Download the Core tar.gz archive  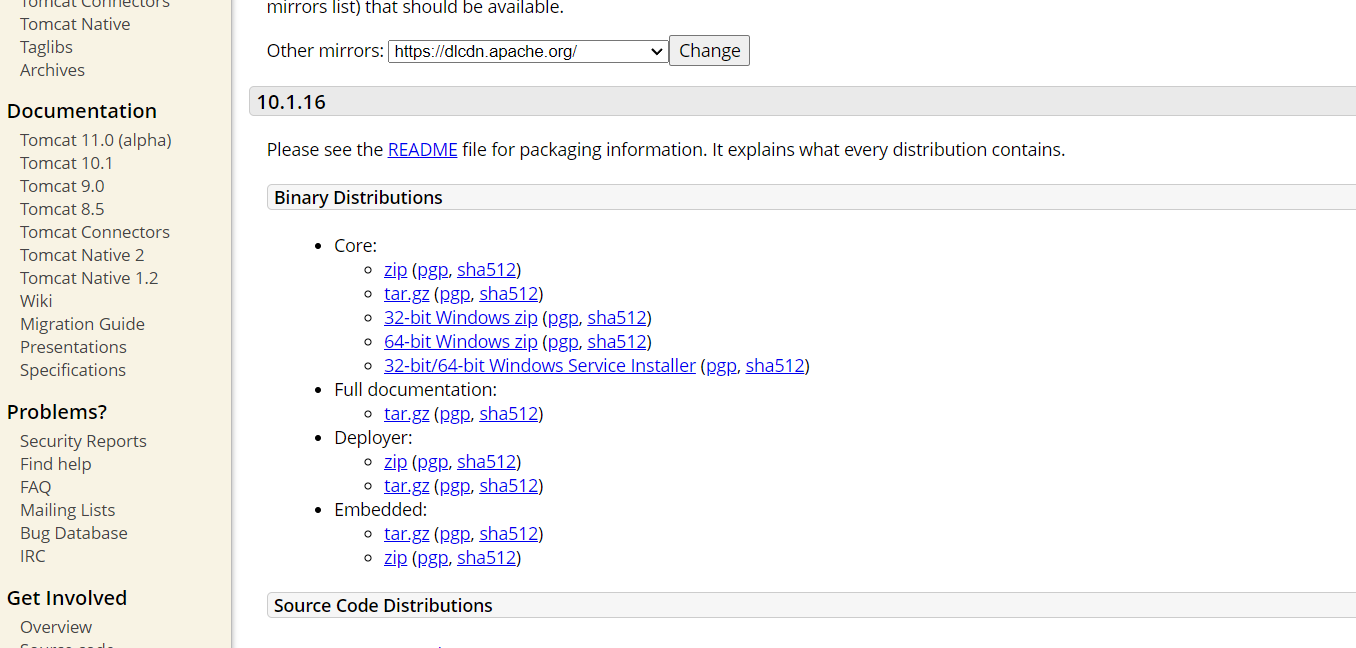(x=406, y=294)
